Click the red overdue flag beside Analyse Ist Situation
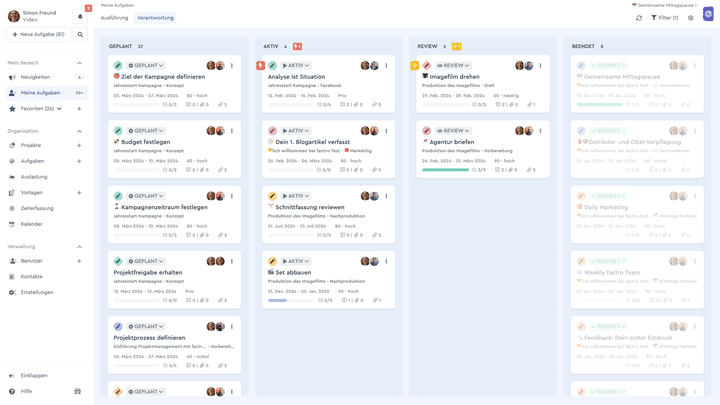 tap(260, 66)
